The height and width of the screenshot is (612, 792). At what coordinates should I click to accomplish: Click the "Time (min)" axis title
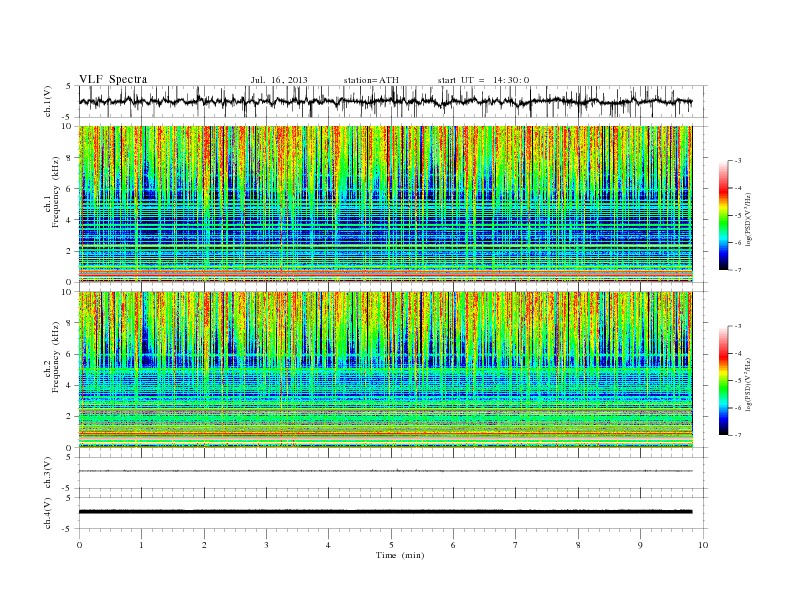400,555
